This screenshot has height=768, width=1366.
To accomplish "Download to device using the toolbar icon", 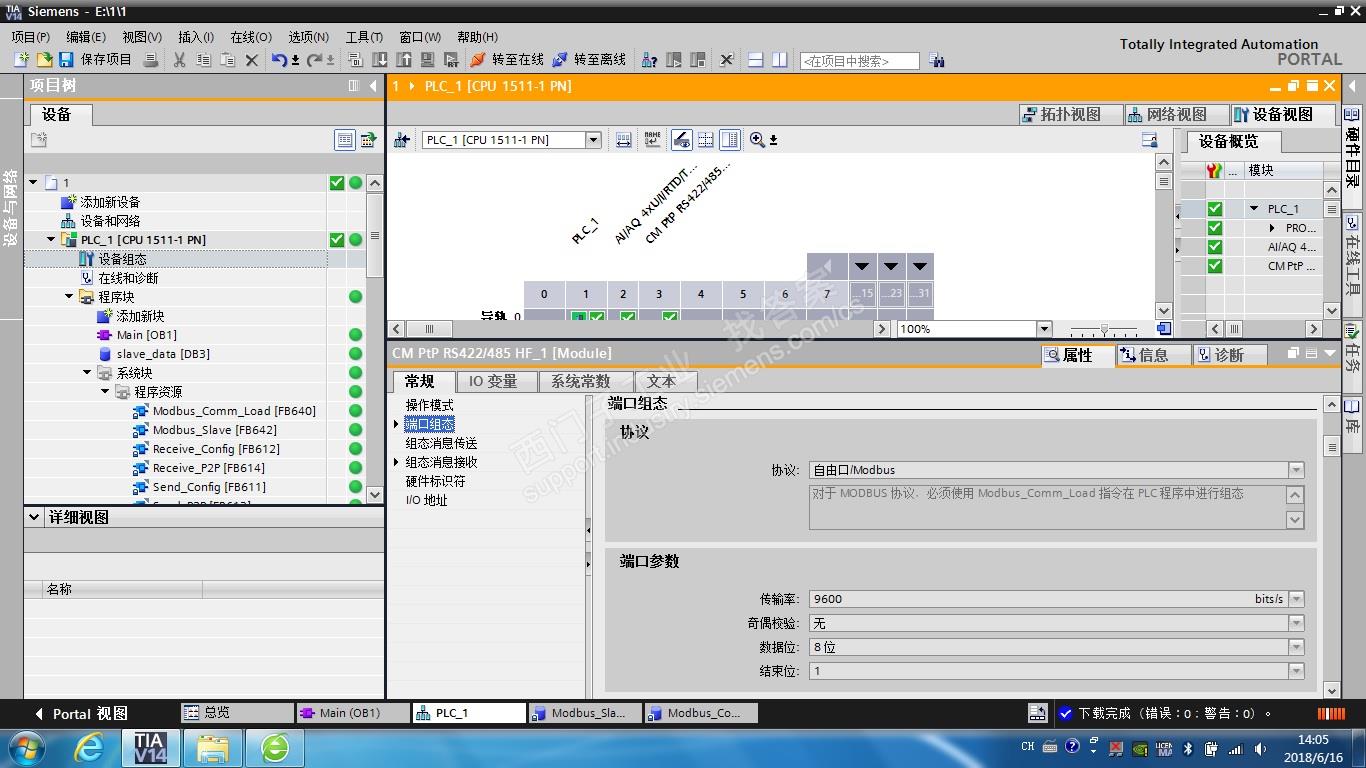I will tap(380, 60).
